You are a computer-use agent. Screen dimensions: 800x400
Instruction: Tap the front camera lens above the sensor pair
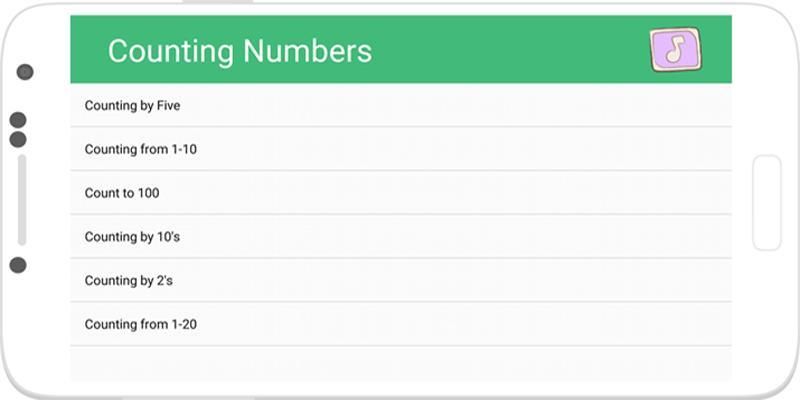pyautogui.click(x=25, y=72)
